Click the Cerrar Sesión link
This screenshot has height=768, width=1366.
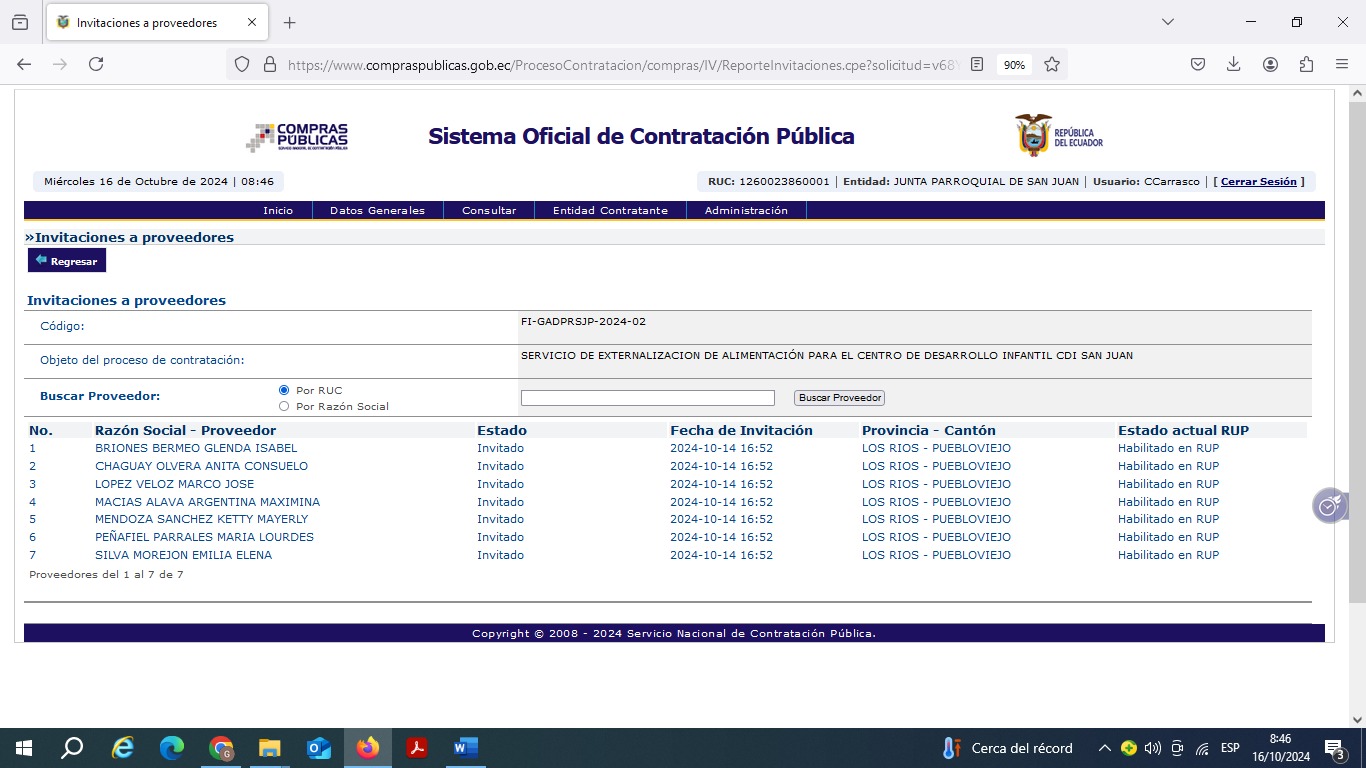[1258, 182]
